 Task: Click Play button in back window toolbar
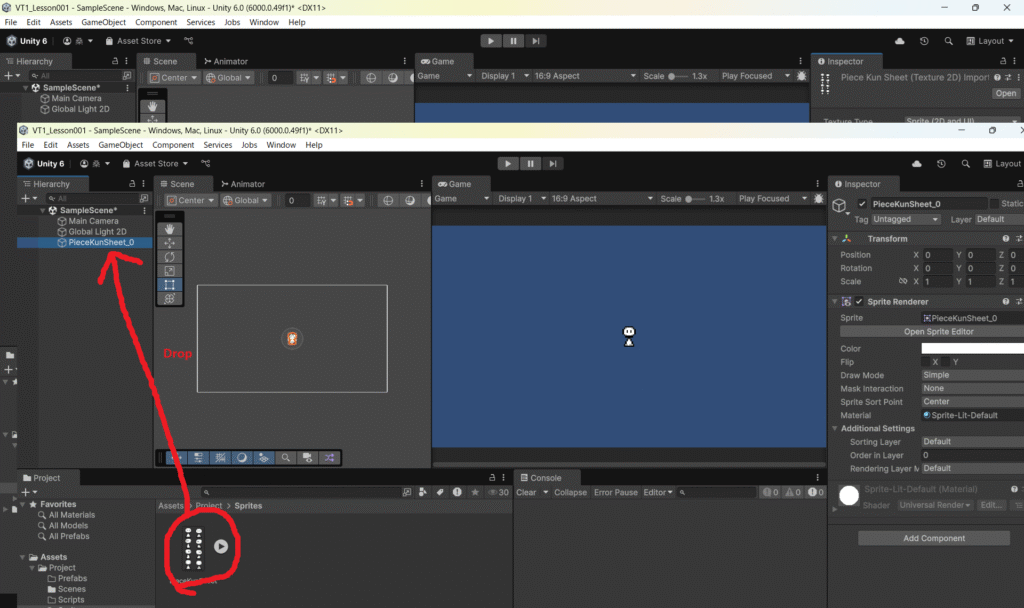point(490,40)
